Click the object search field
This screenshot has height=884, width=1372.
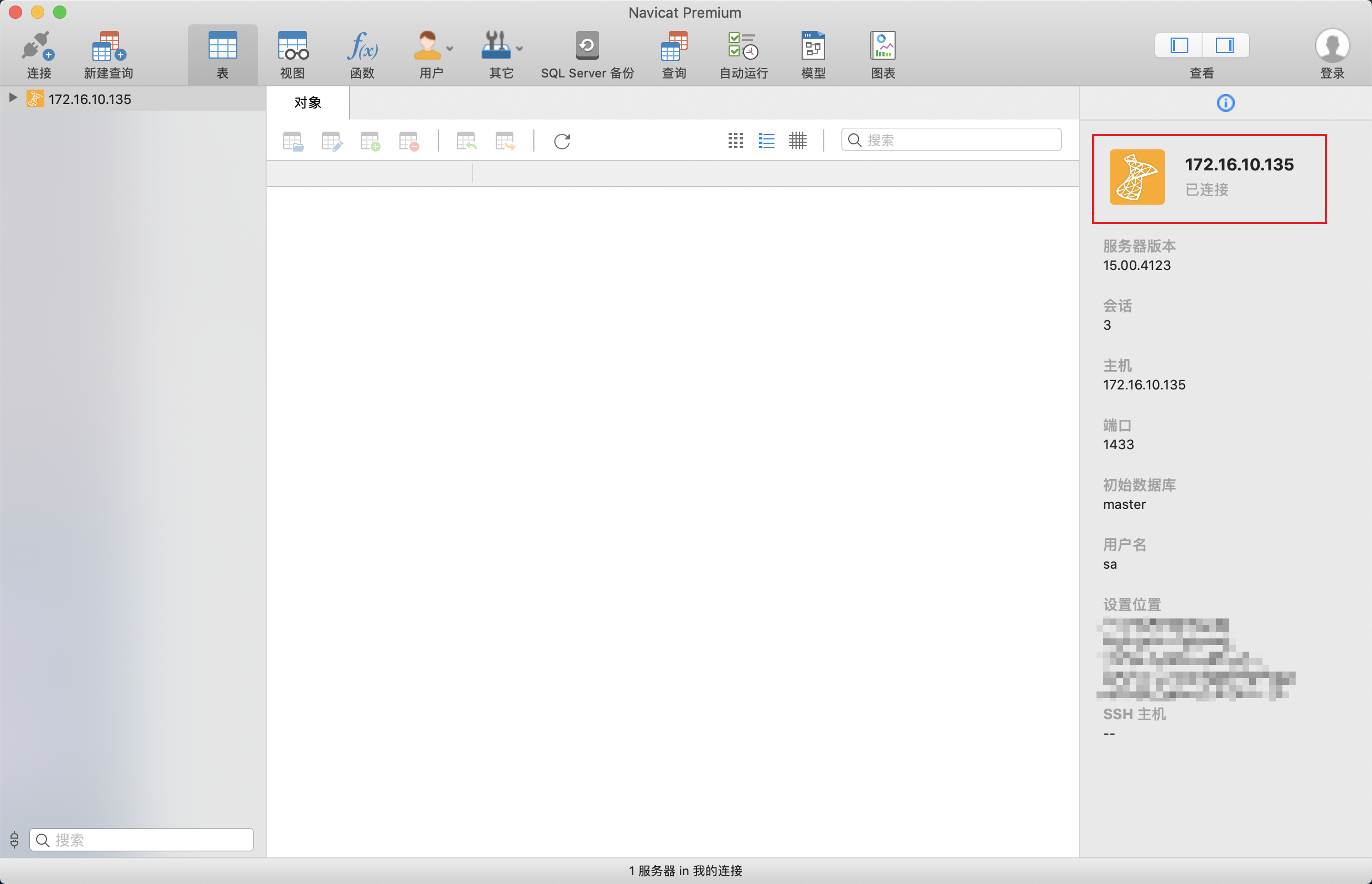tap(951, 140)
